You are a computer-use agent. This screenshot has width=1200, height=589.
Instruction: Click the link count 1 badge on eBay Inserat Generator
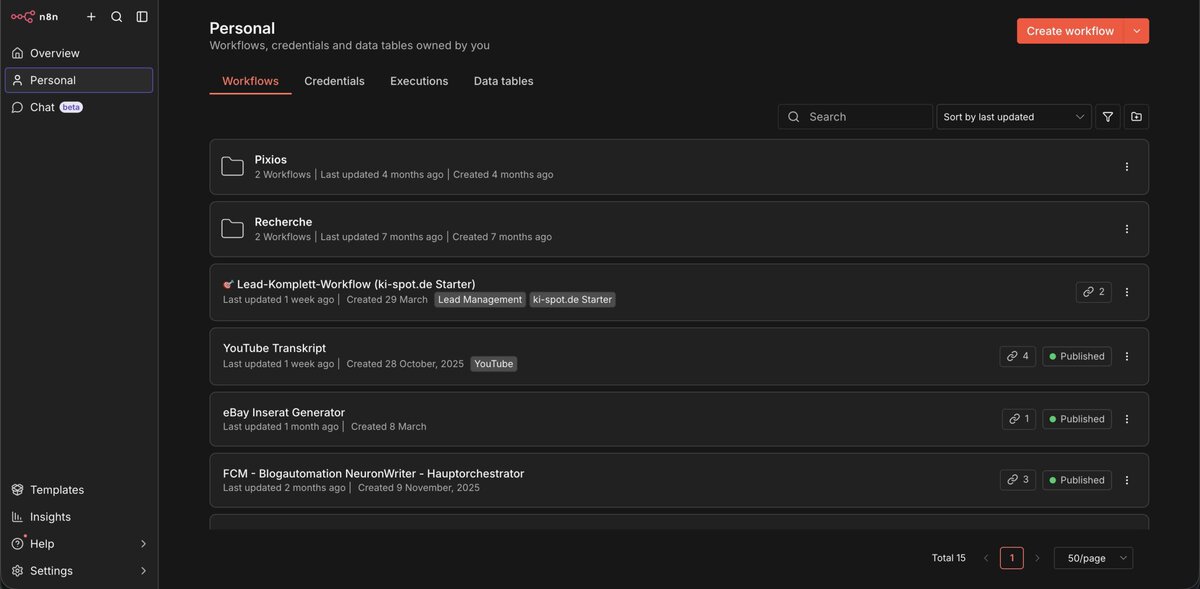point(1019,419)
